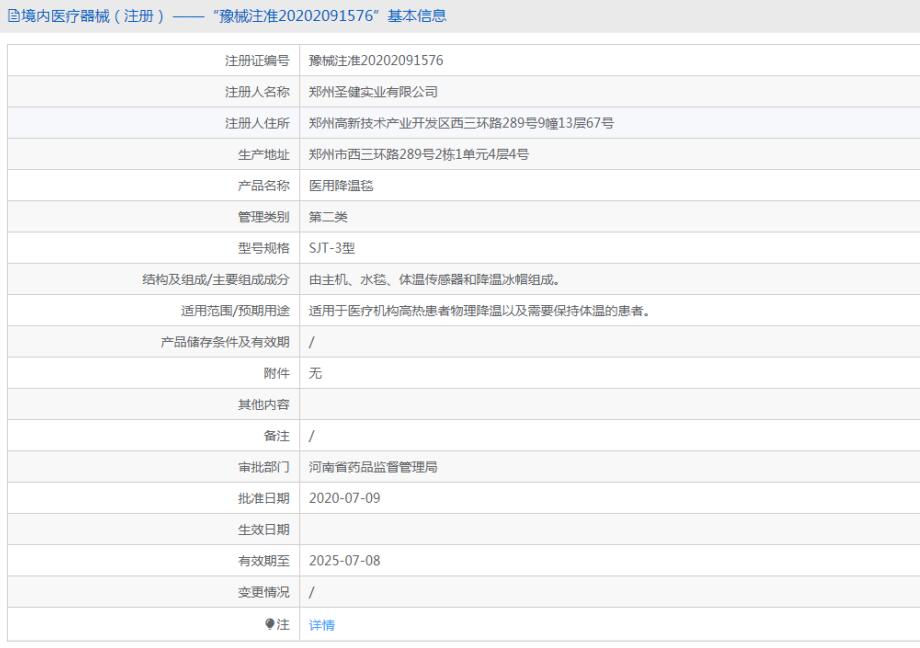Click the bulb icon beside 注 label
This screenshot has height=648, width=920.
(269, 625)
